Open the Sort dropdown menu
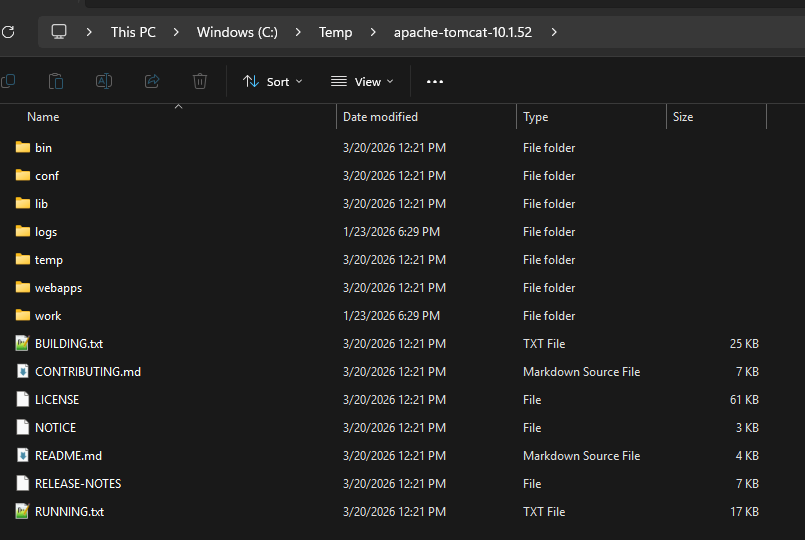 272,82
